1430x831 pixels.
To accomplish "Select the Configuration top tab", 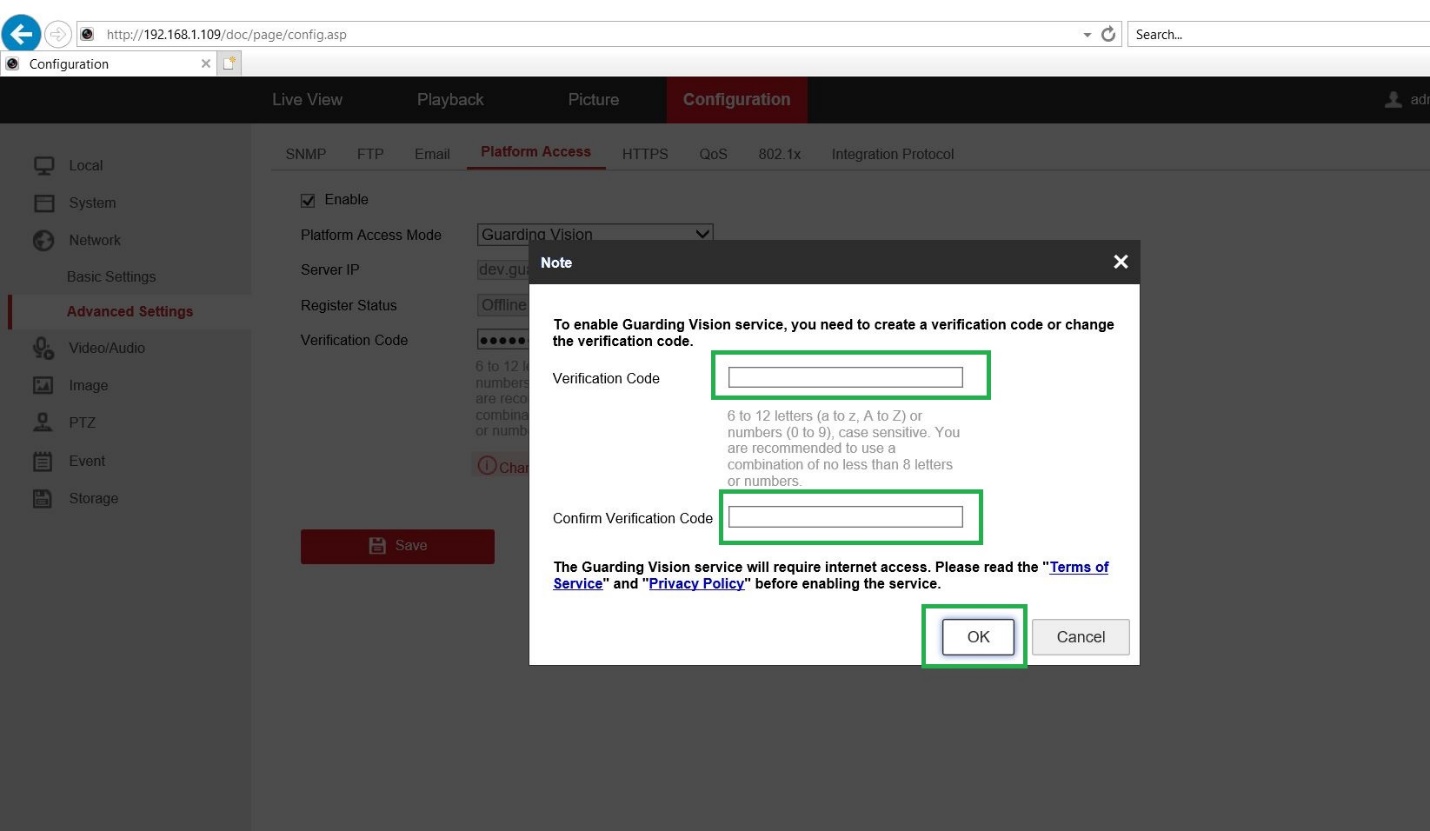I will (737, 100).
